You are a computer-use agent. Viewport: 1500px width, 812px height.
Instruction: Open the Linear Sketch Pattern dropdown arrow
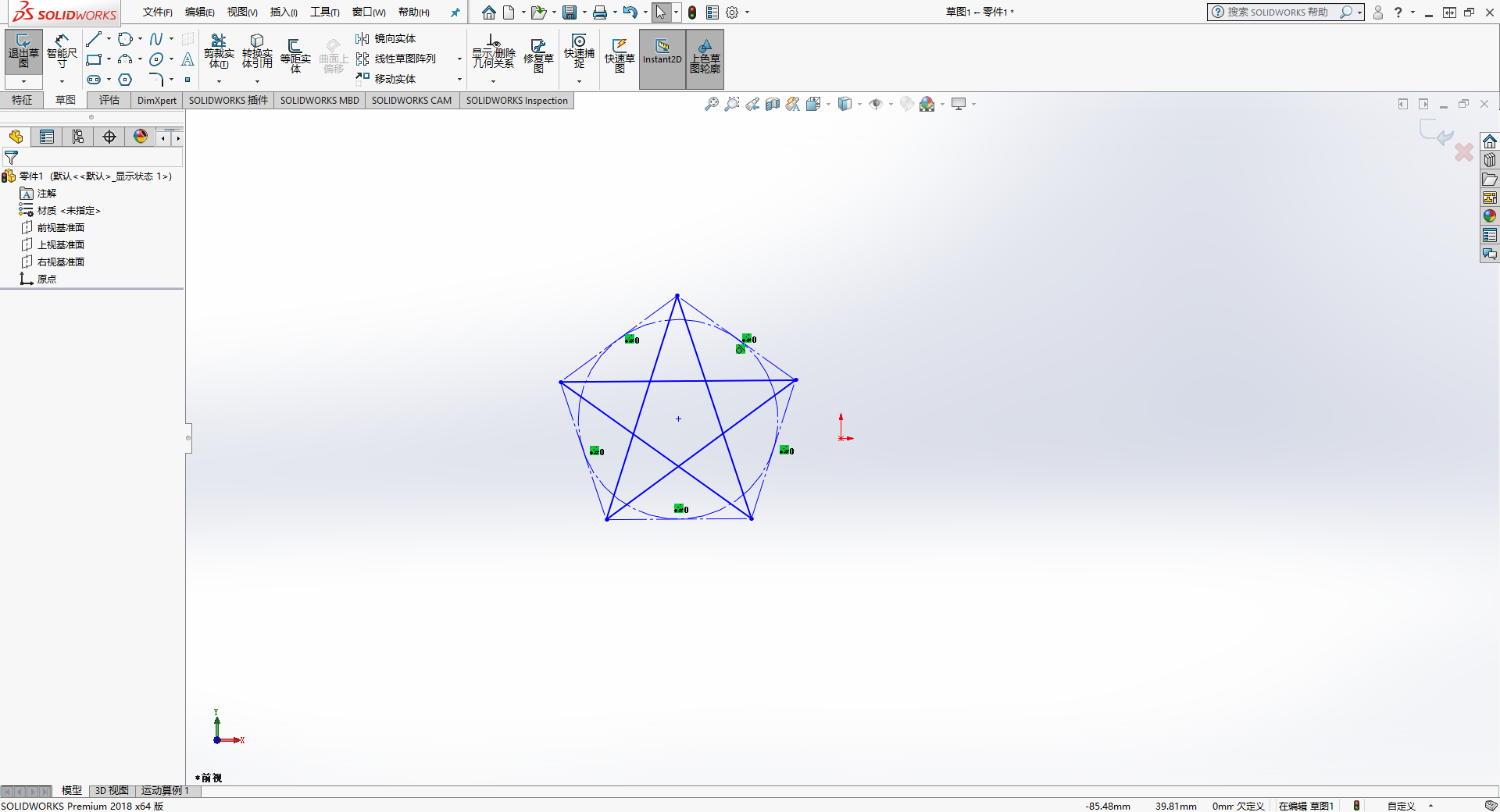(x=459, y=59)
